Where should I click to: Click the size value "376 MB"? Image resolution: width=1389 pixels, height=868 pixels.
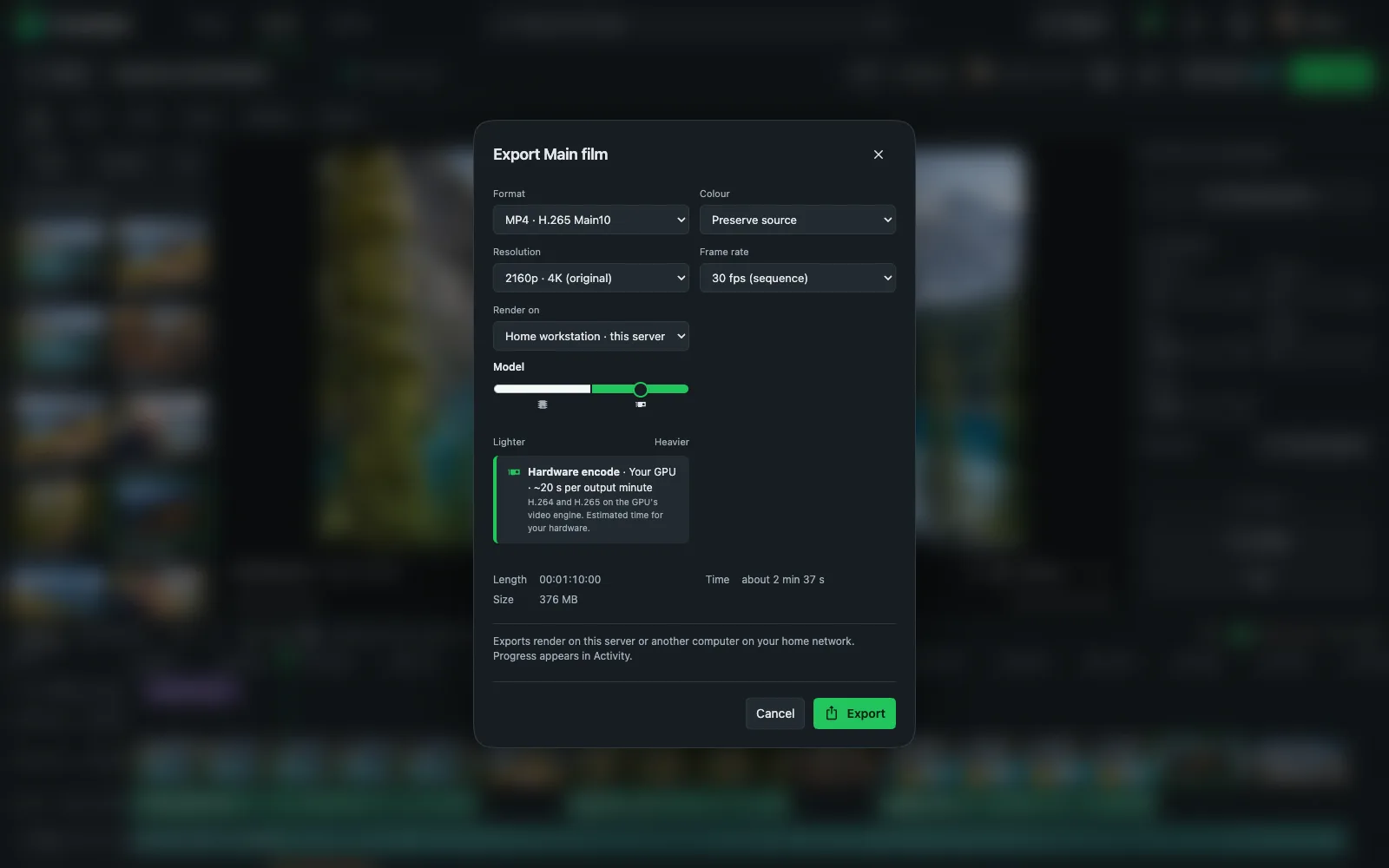click(558, 600)
